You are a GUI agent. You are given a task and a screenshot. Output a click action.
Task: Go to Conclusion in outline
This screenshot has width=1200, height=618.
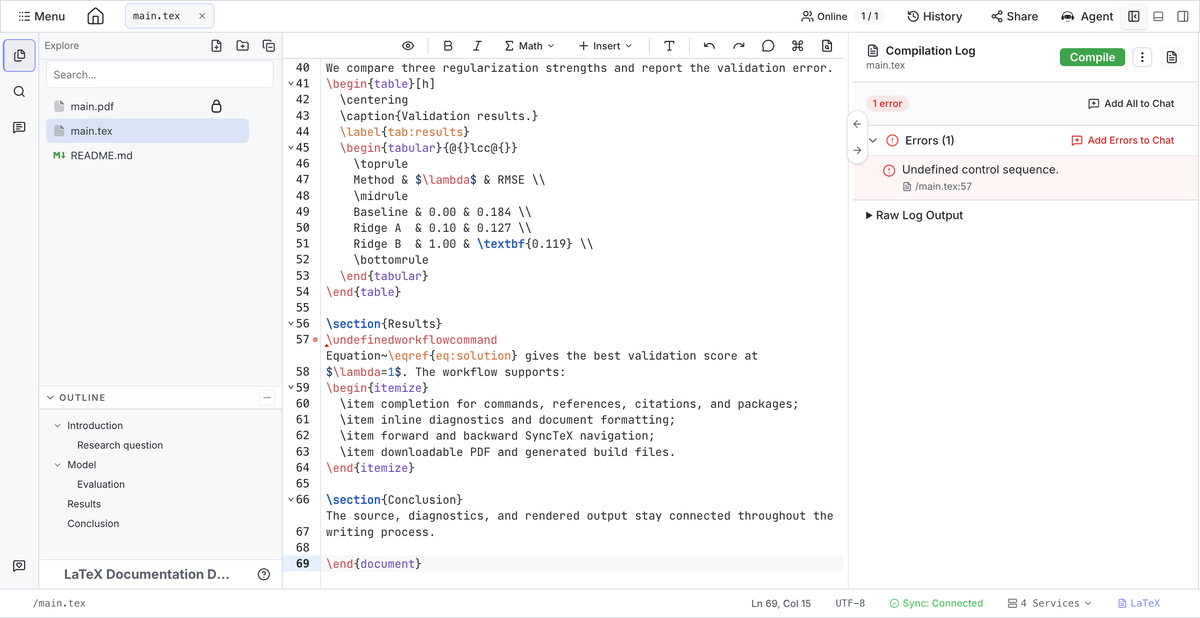93,523
